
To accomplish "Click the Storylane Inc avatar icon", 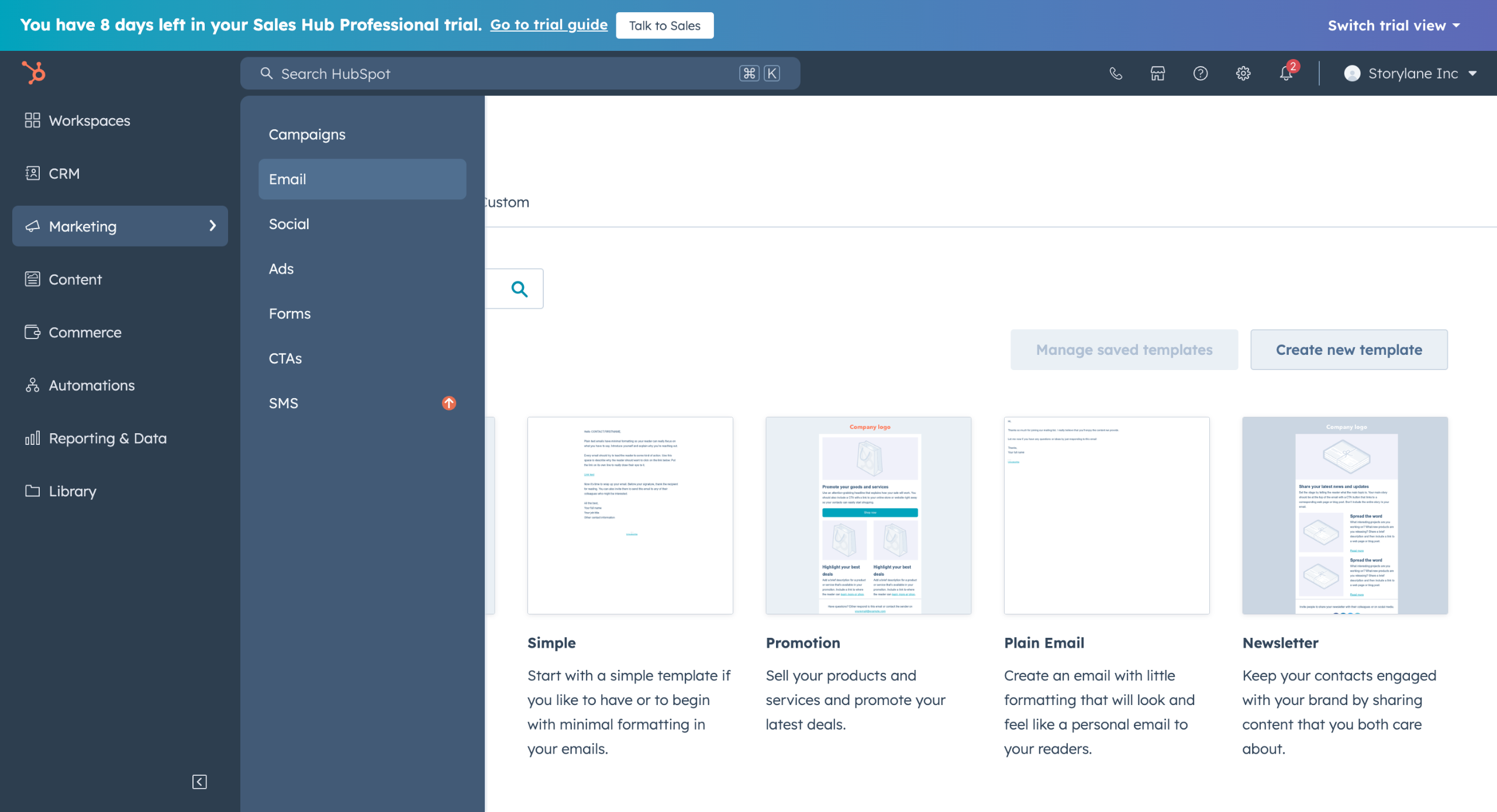I will [x=1352, y=73].
